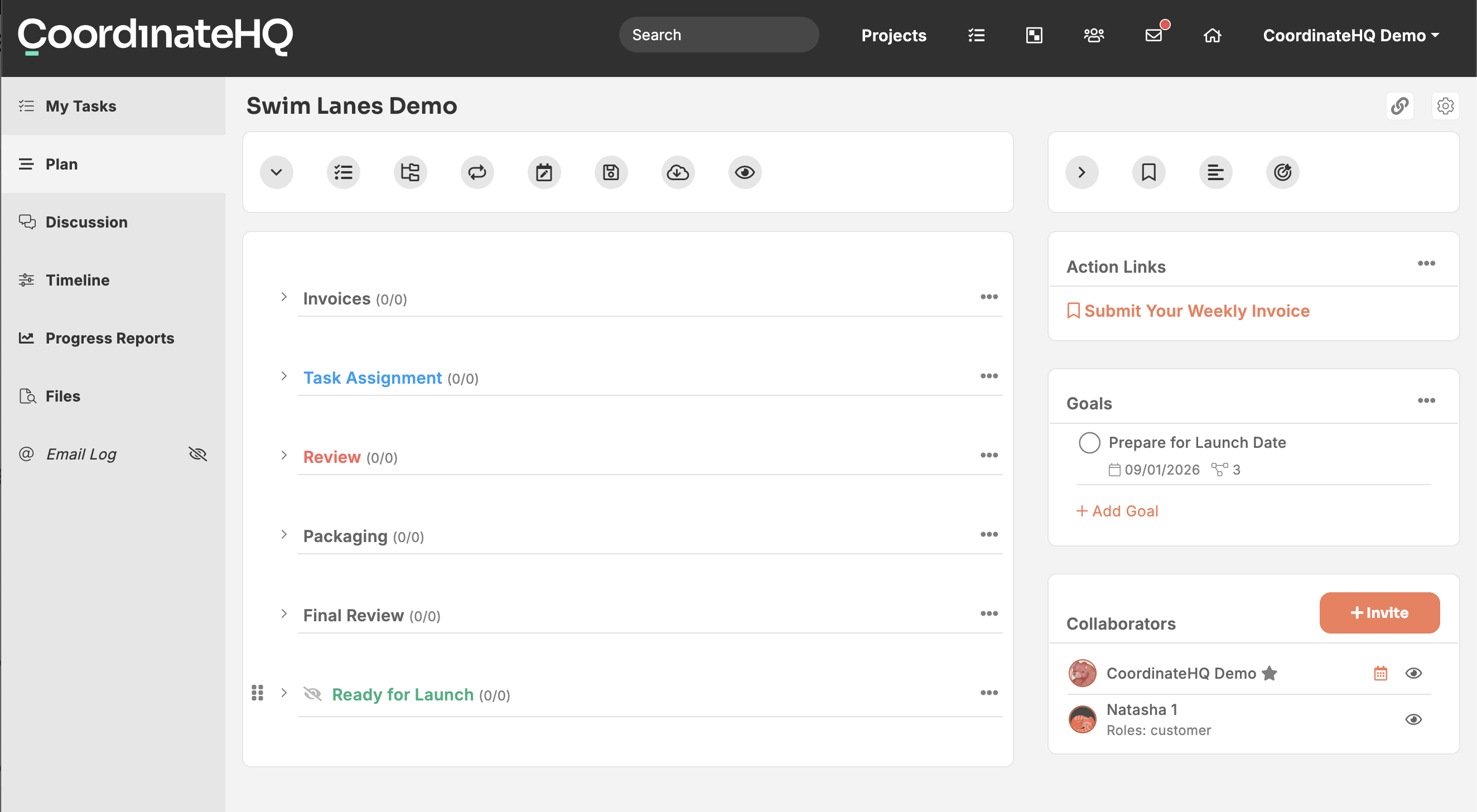Screen dimensions: 1477x812
Task: Toggle visibility eye for CoordinateHQ Demo collaborator
Action: (x=1414, y=673)
